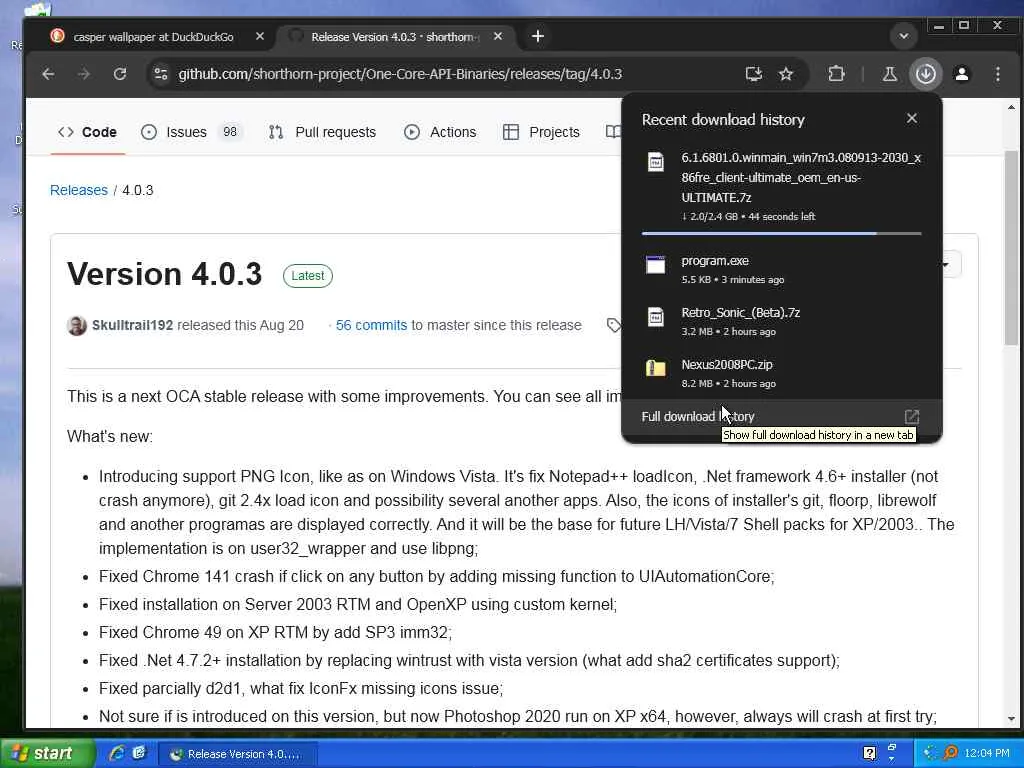Go to Pull requests tab
This screenshot has width=1024, height=768.
[x=323, y=132]
